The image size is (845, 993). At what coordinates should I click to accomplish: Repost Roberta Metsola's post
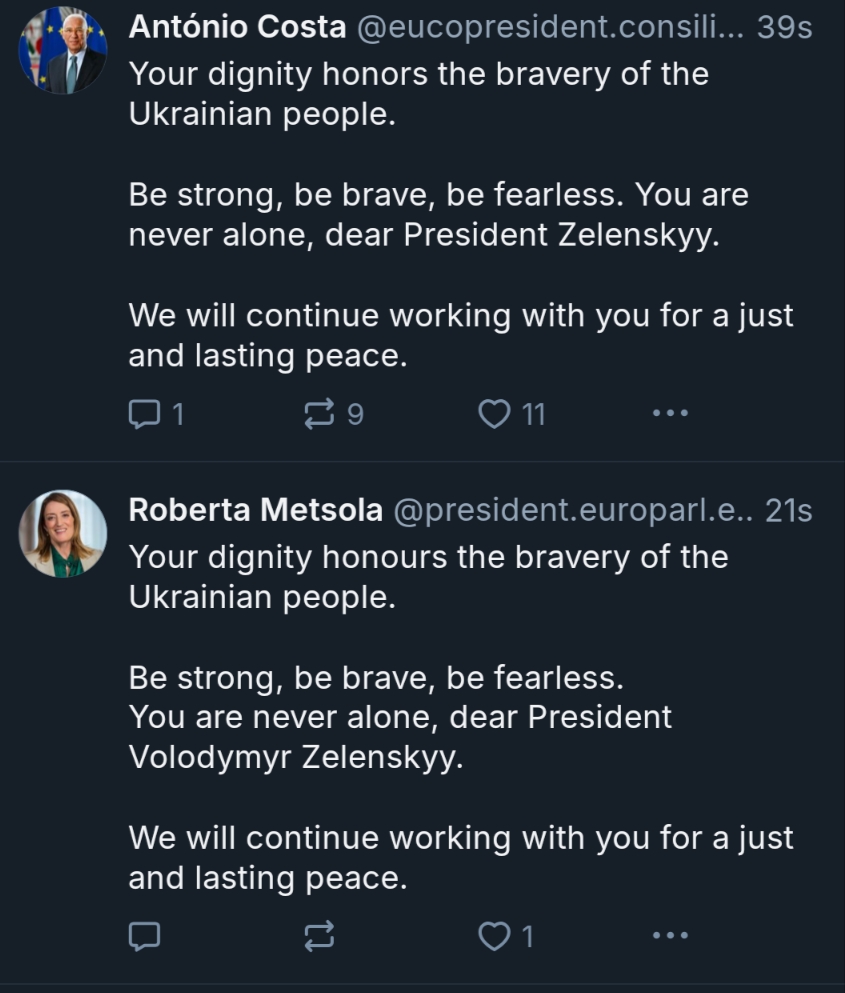coord(319,936)
